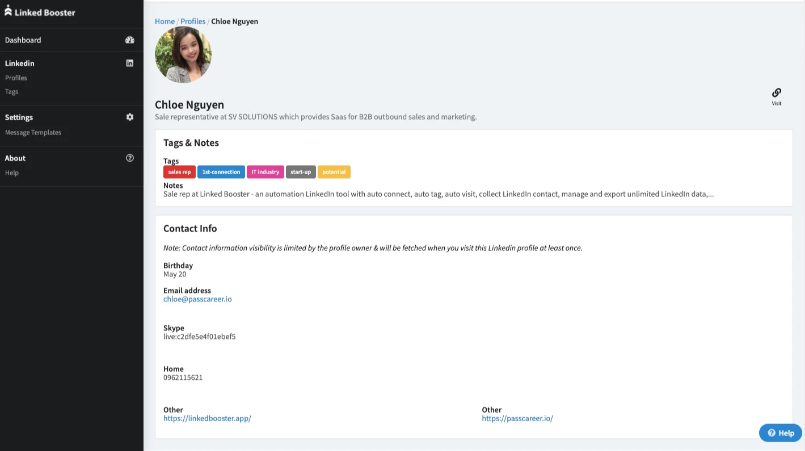This screenshot has height=451, width=805.
Task: Click the Visit link icon
Action: 776,92
